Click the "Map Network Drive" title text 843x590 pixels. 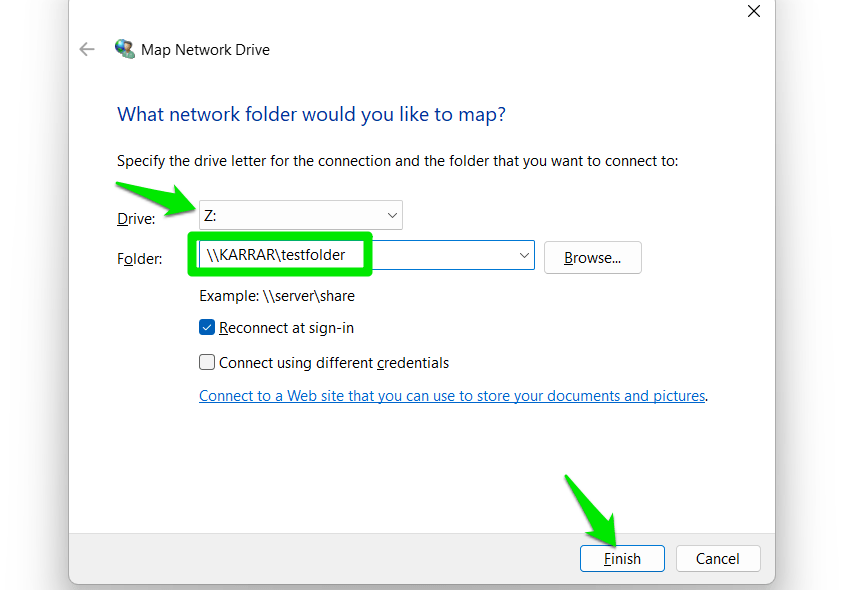pyautogui.click(x=205, y=49)
